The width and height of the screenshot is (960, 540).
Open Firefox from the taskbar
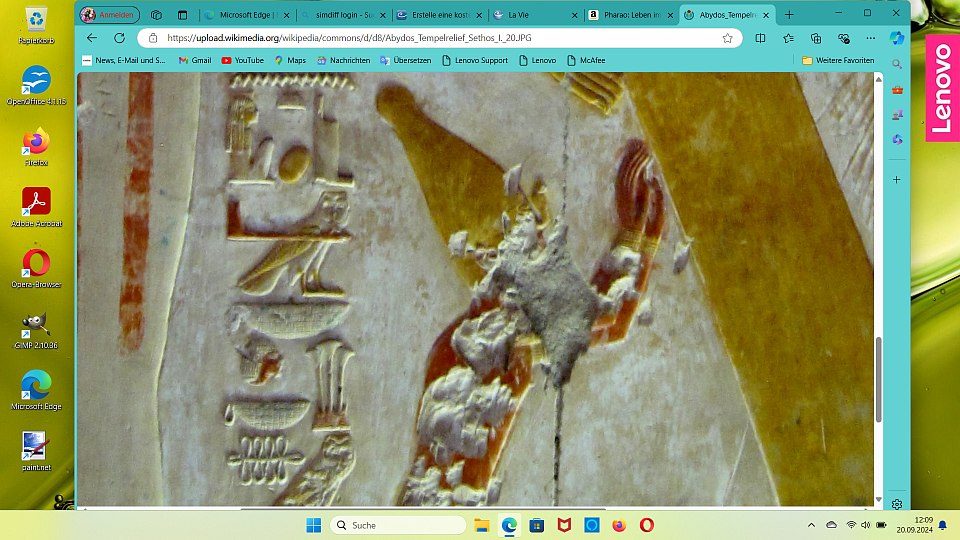coord(619,525)
